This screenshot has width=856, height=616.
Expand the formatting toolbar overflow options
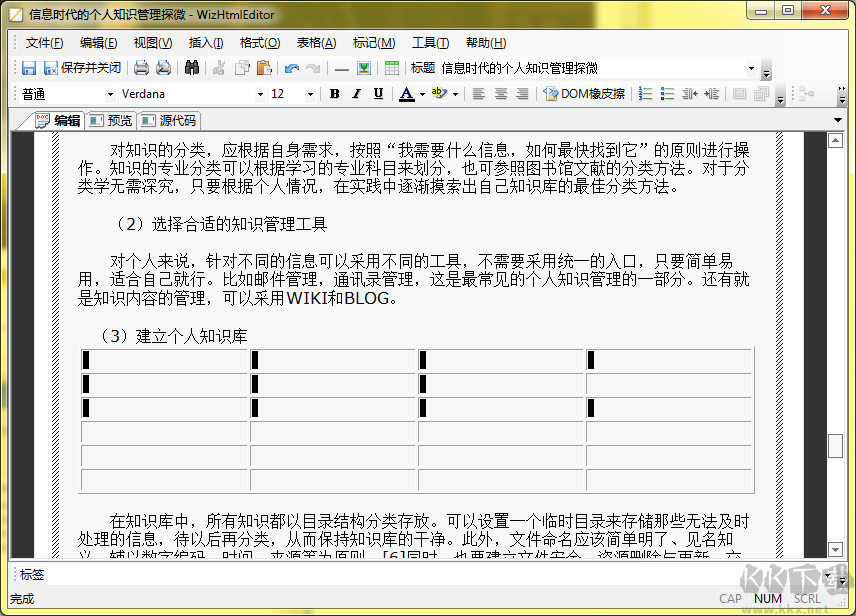pyautogui.click(x=780, y=94)
